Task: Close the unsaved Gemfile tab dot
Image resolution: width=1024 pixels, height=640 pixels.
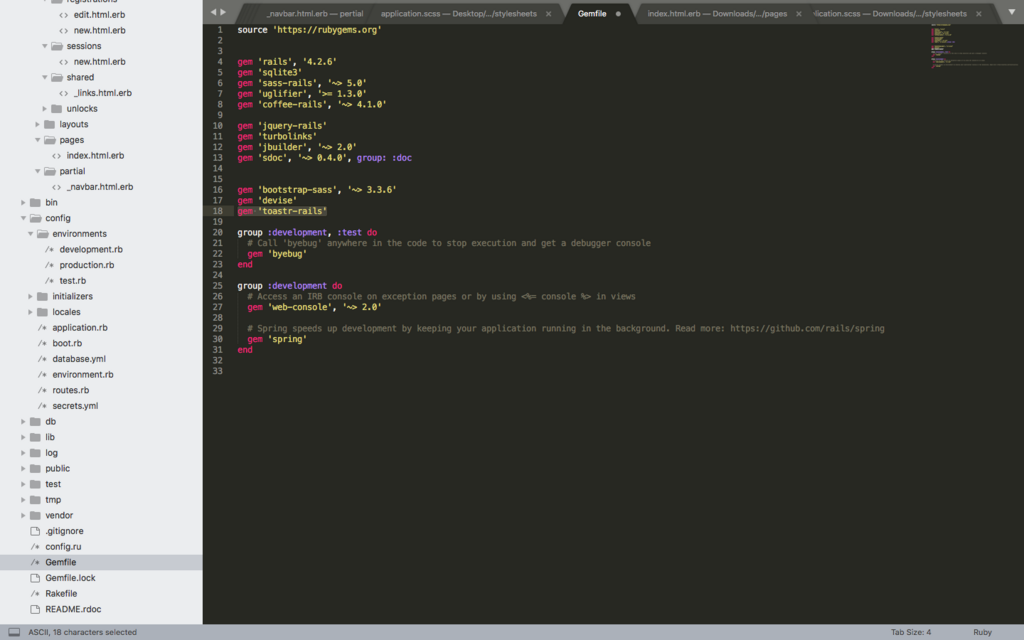Action: coord(618,14)
